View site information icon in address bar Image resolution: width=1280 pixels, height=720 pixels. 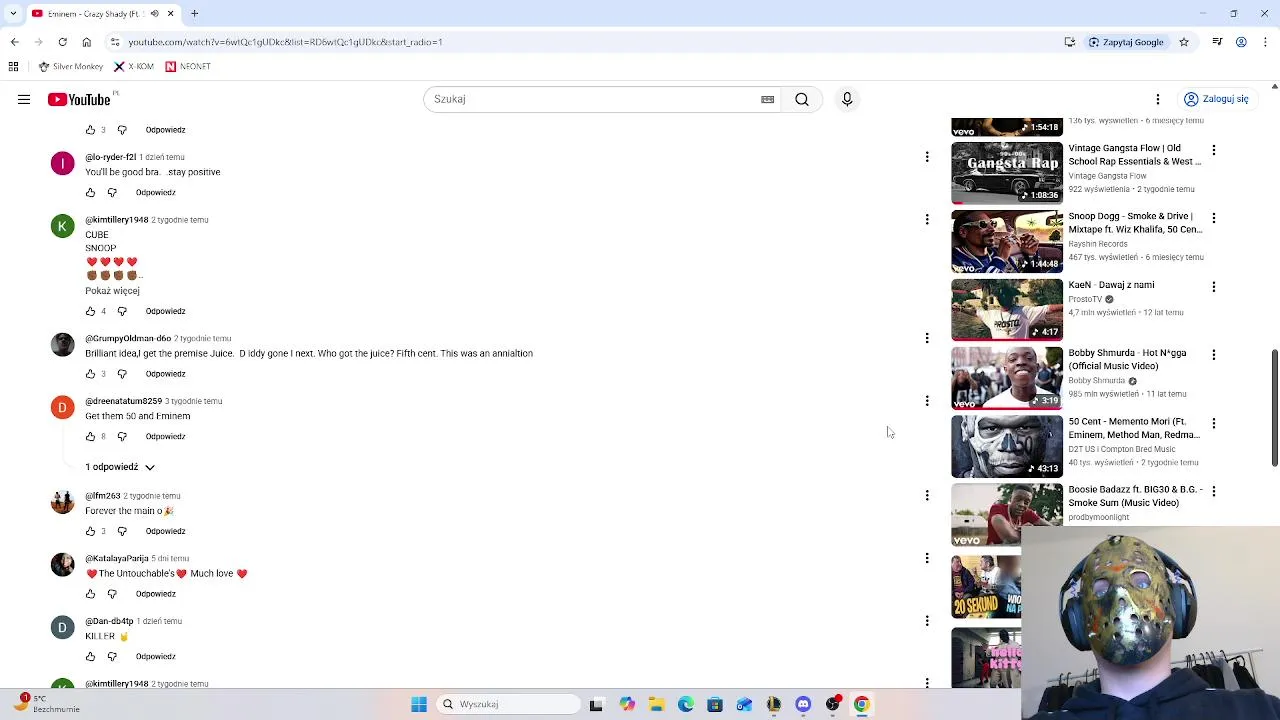(x=115, y=42)
